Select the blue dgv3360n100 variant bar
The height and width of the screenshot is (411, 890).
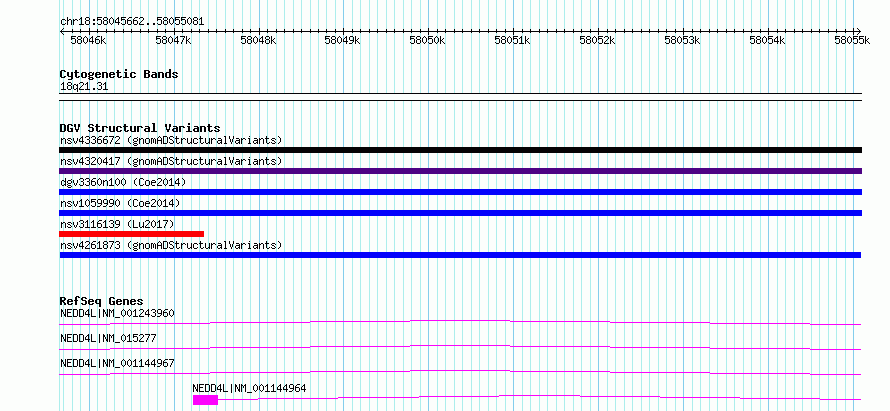[460, 192]
